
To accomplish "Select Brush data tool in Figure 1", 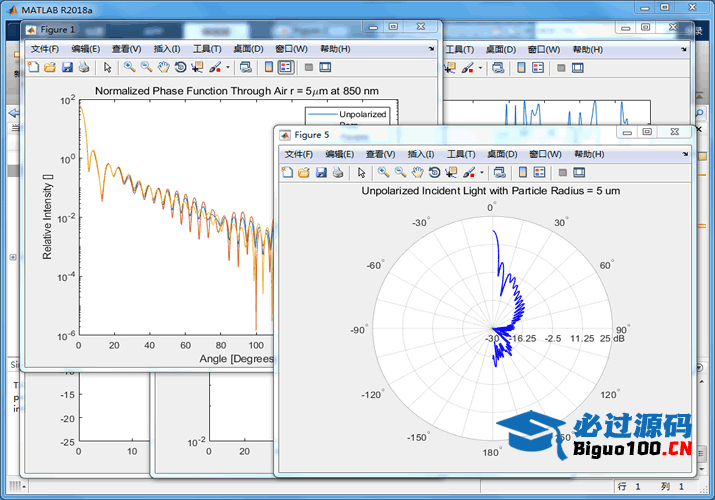I will [215, 67].
